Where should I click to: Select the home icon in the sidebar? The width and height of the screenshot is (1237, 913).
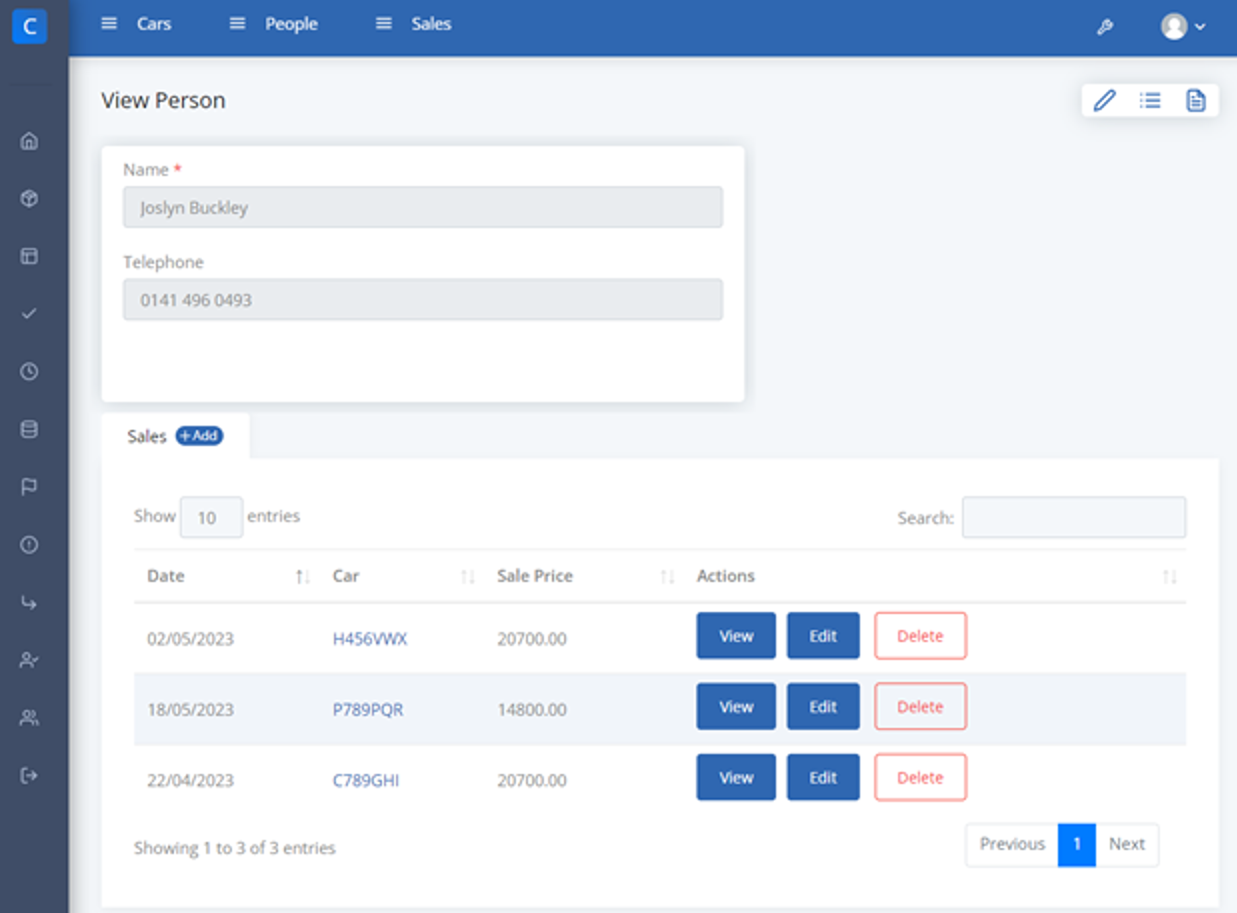(x=30, y=141)
